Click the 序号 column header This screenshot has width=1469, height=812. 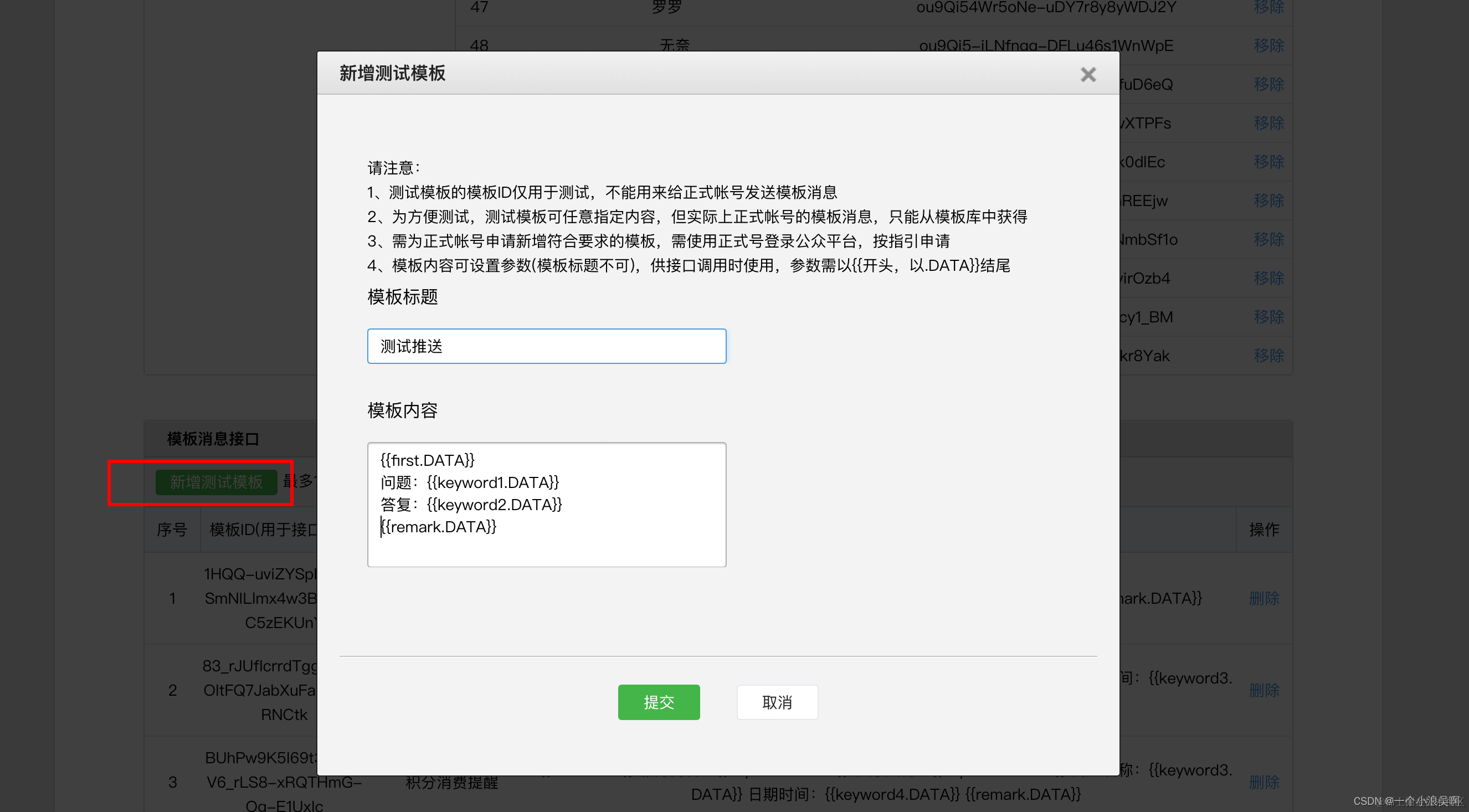[x=172, y=529]
